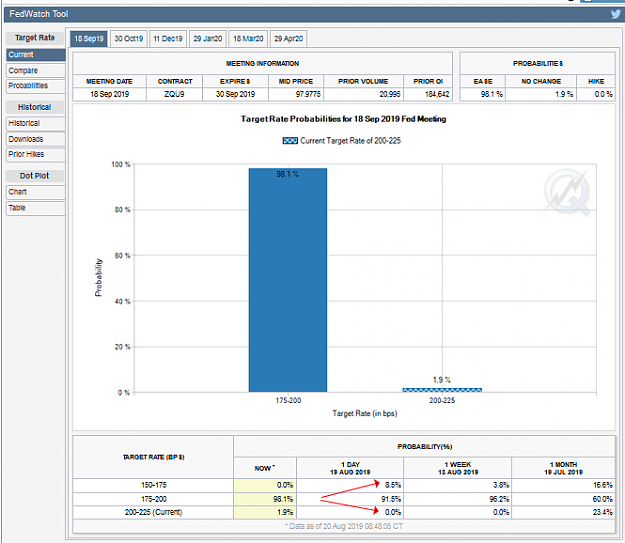Select the 18 Sep19 meeting tab
Viewport: 625px width, 543px height.
[x=89, y=39]
